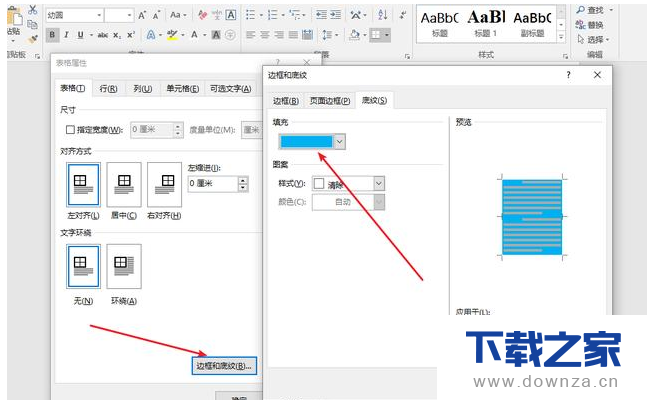
Task: Switch to 单元格 tab
Action: (x=182, y=89)
